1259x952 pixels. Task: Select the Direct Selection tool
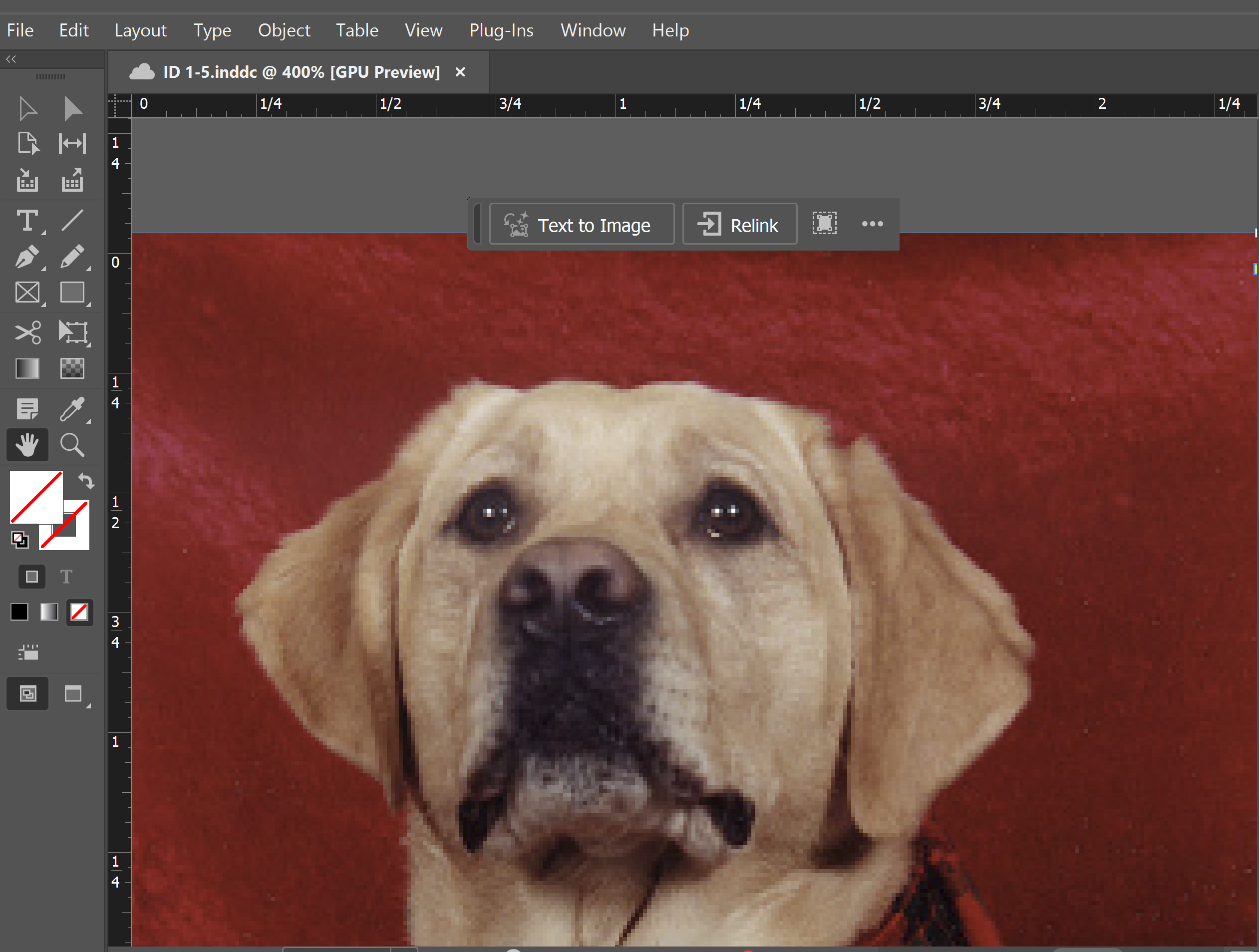coord(72,109)
